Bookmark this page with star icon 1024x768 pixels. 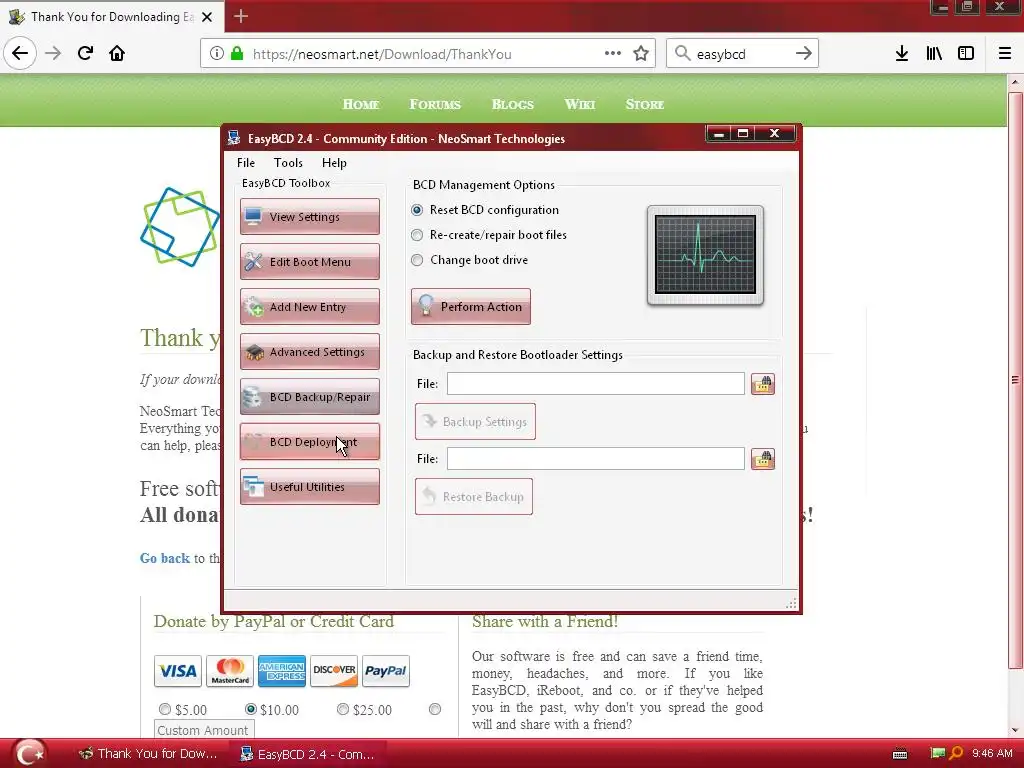coord(641,54)
